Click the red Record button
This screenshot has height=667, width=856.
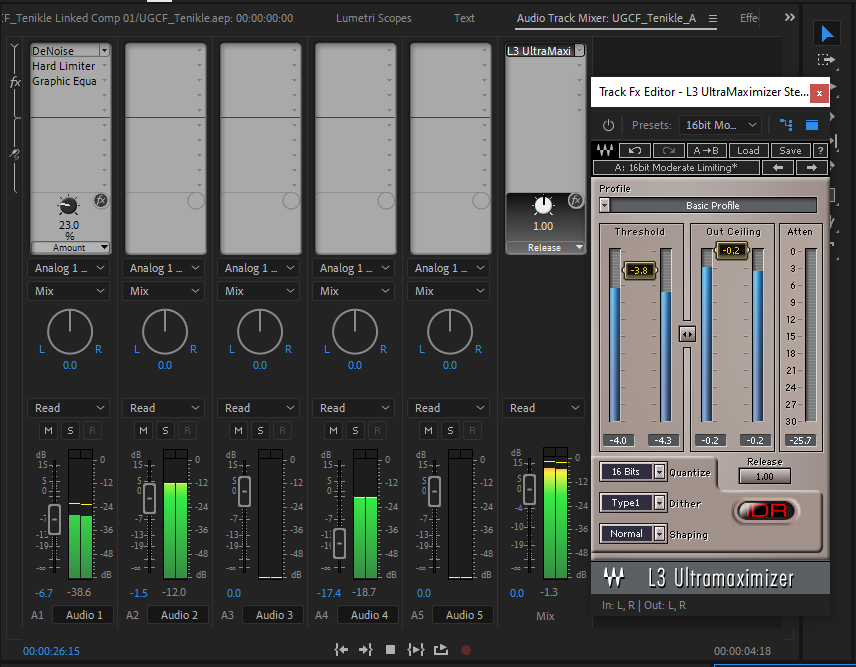466,650
